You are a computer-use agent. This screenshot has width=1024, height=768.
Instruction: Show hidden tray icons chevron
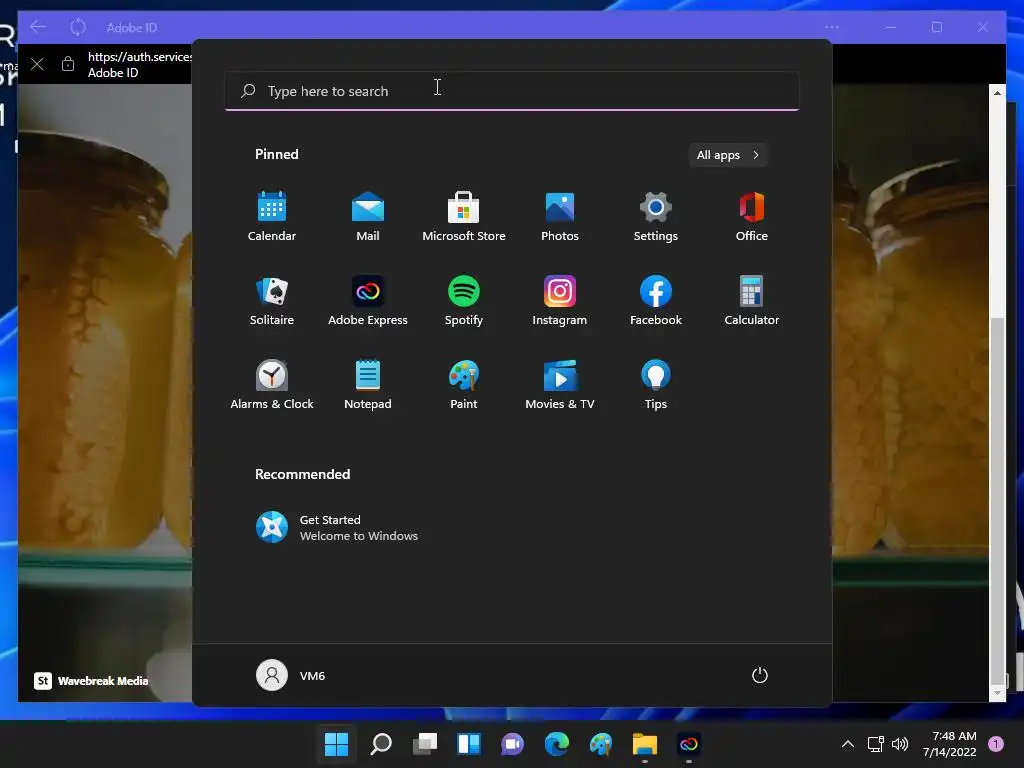[x=848, y=744]
